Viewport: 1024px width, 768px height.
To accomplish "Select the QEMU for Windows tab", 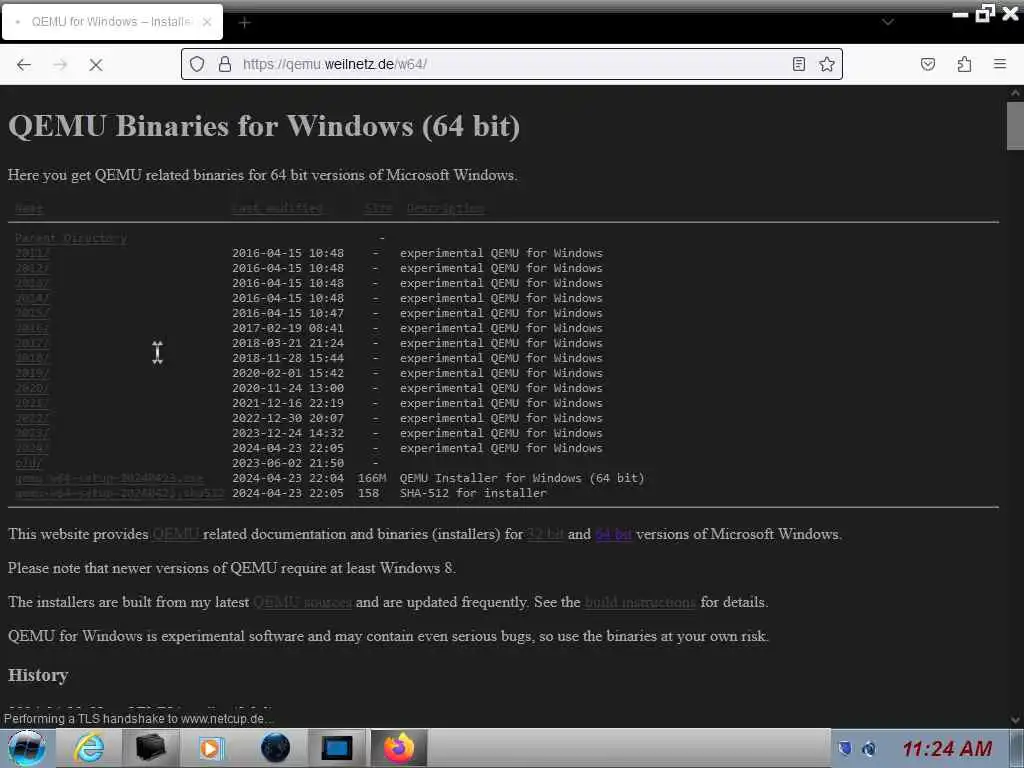I will [112, 22].
